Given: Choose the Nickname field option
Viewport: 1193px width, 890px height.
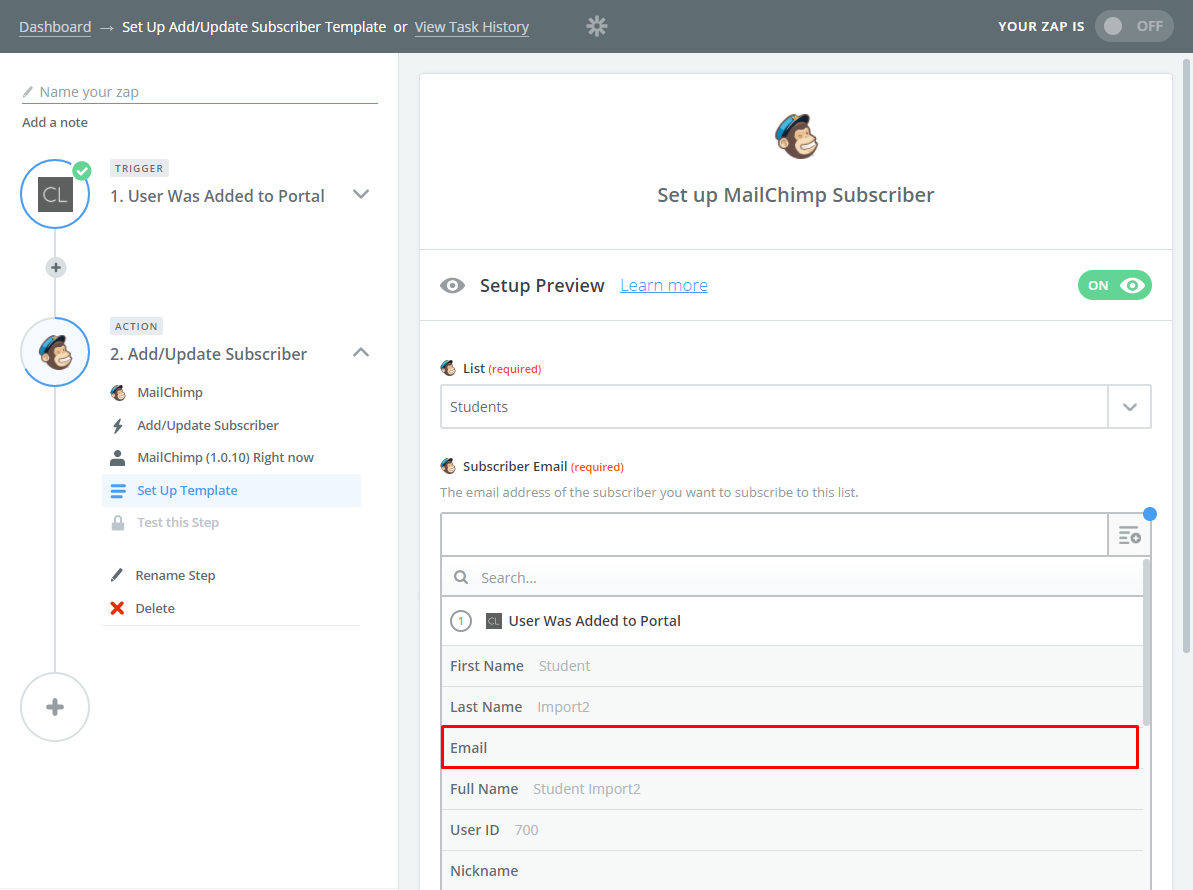Looking at the screenshot, I should click(792, 871).
